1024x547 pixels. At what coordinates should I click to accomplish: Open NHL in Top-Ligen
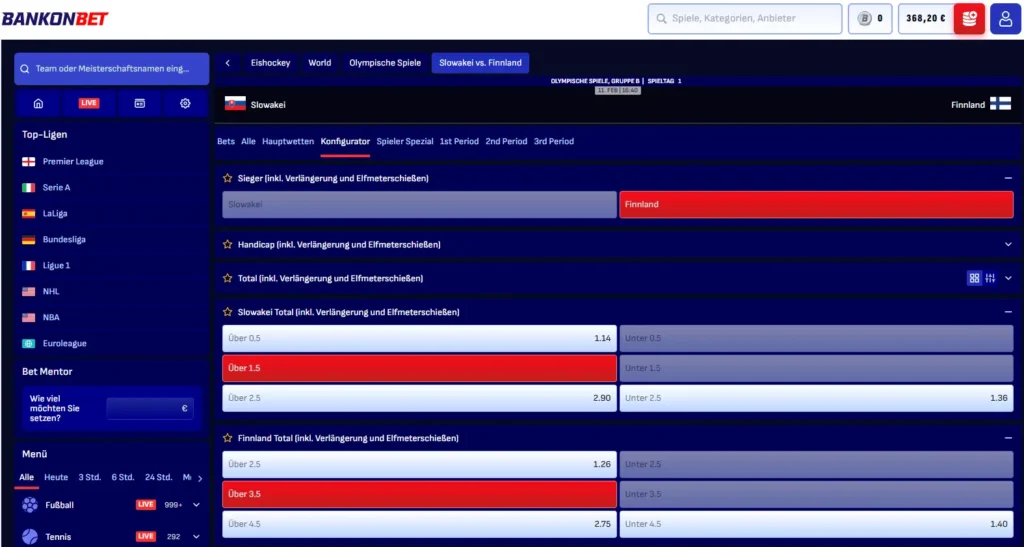51,292
